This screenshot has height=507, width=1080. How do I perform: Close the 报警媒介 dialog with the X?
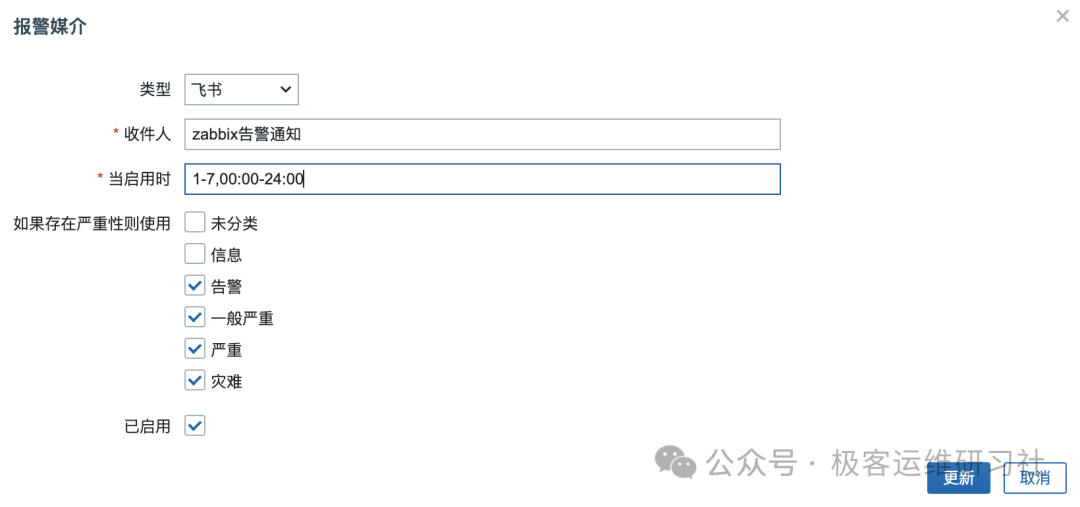(x=1062, y=16)
